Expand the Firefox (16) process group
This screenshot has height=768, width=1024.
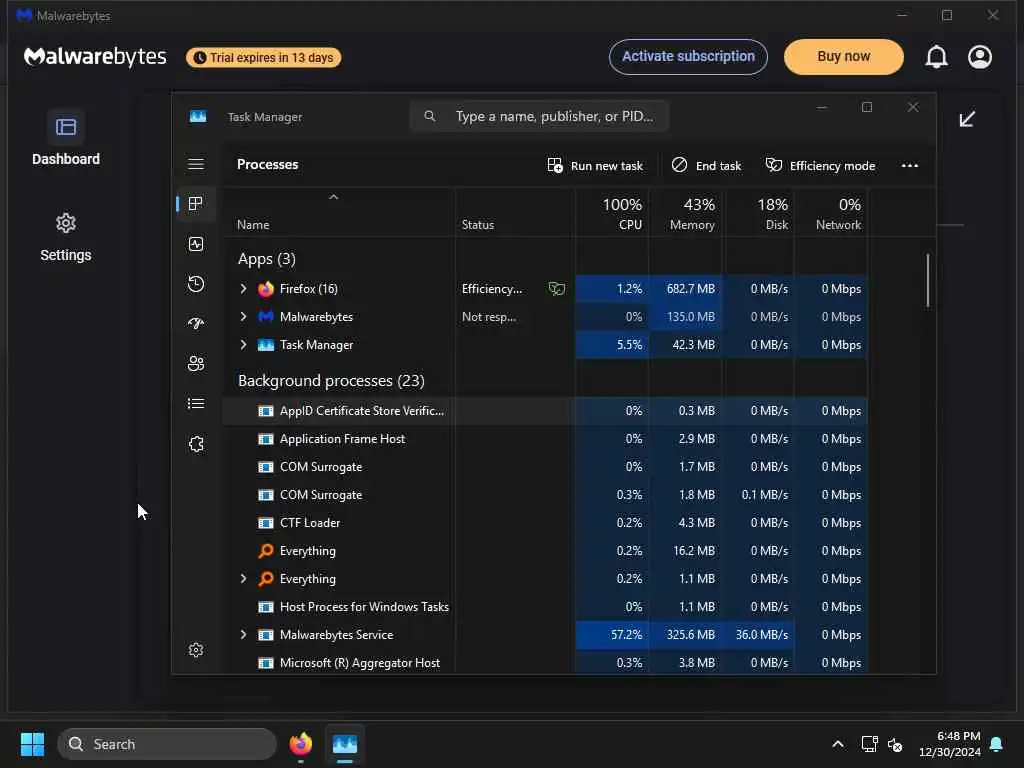tap(244, 289)
